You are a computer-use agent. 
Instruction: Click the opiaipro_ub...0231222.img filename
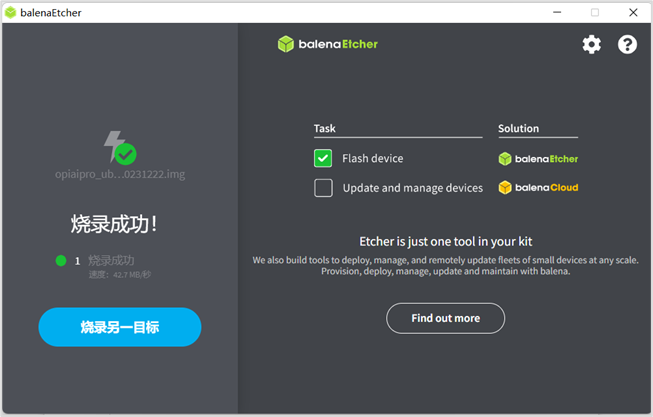[120, 174]
